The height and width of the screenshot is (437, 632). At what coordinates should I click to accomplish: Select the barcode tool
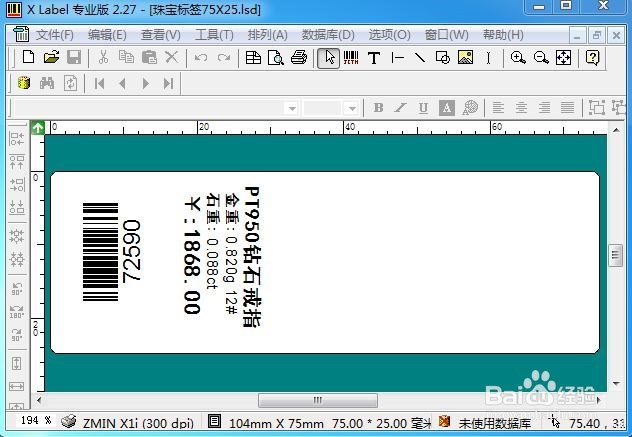(351, 58)
